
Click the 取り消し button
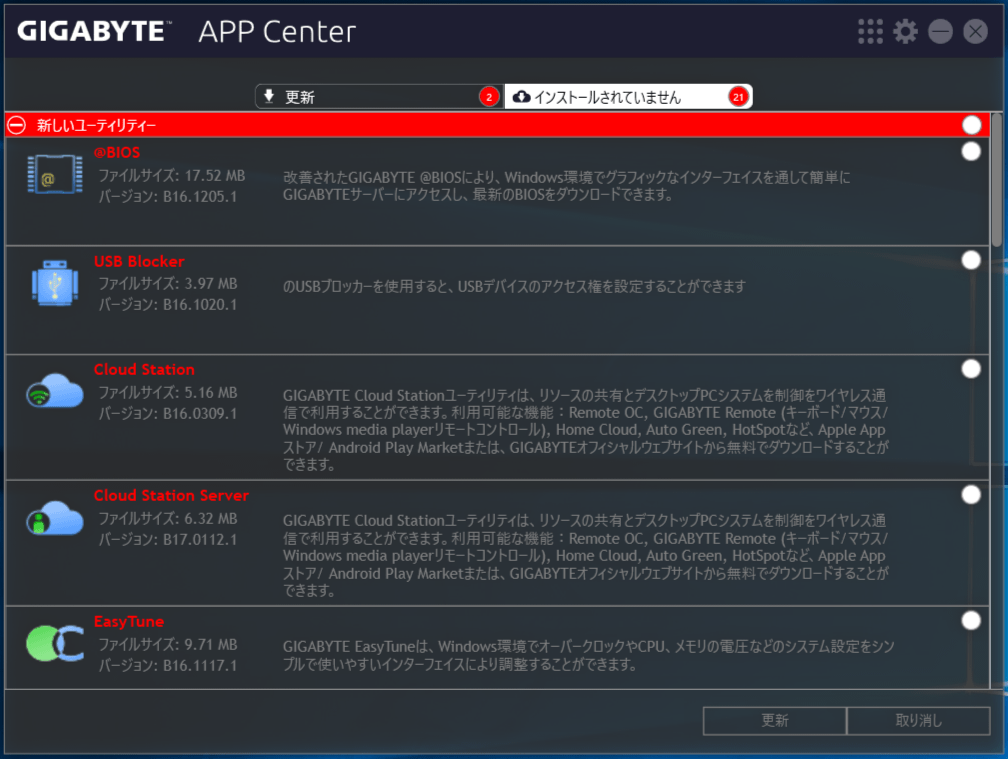[919, 720]
